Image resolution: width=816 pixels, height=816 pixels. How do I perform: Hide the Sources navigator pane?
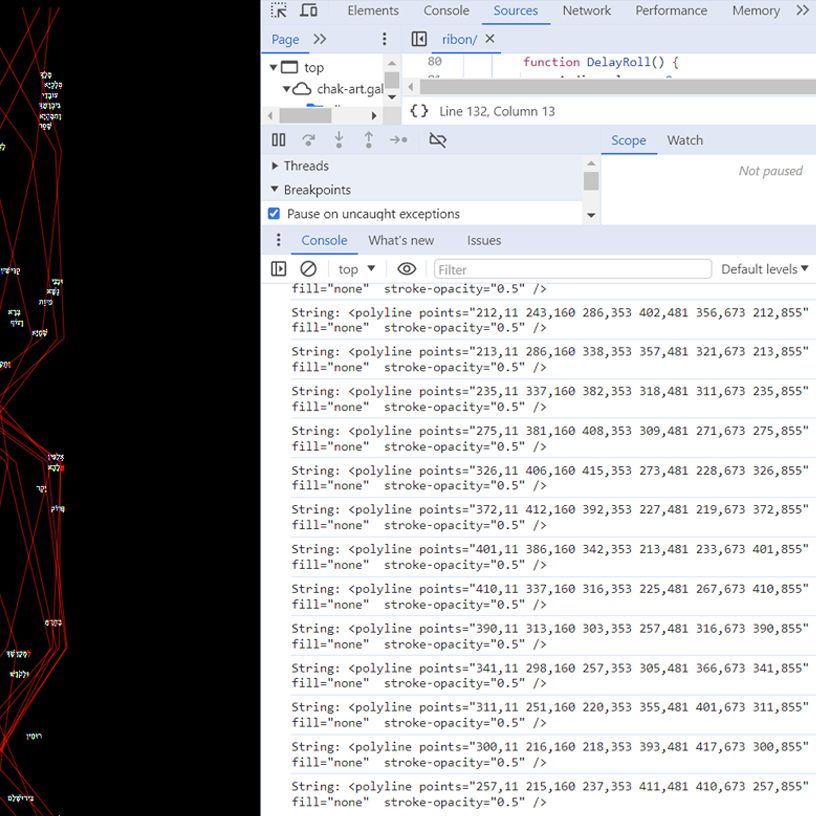click(419, 39)
